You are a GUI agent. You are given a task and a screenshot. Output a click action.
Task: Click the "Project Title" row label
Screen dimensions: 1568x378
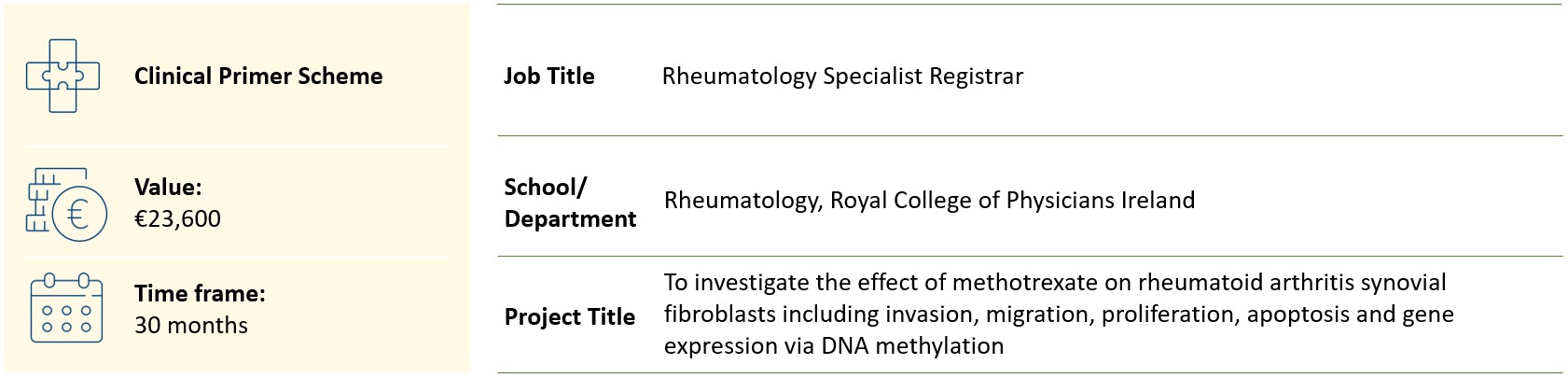(569, 317)
